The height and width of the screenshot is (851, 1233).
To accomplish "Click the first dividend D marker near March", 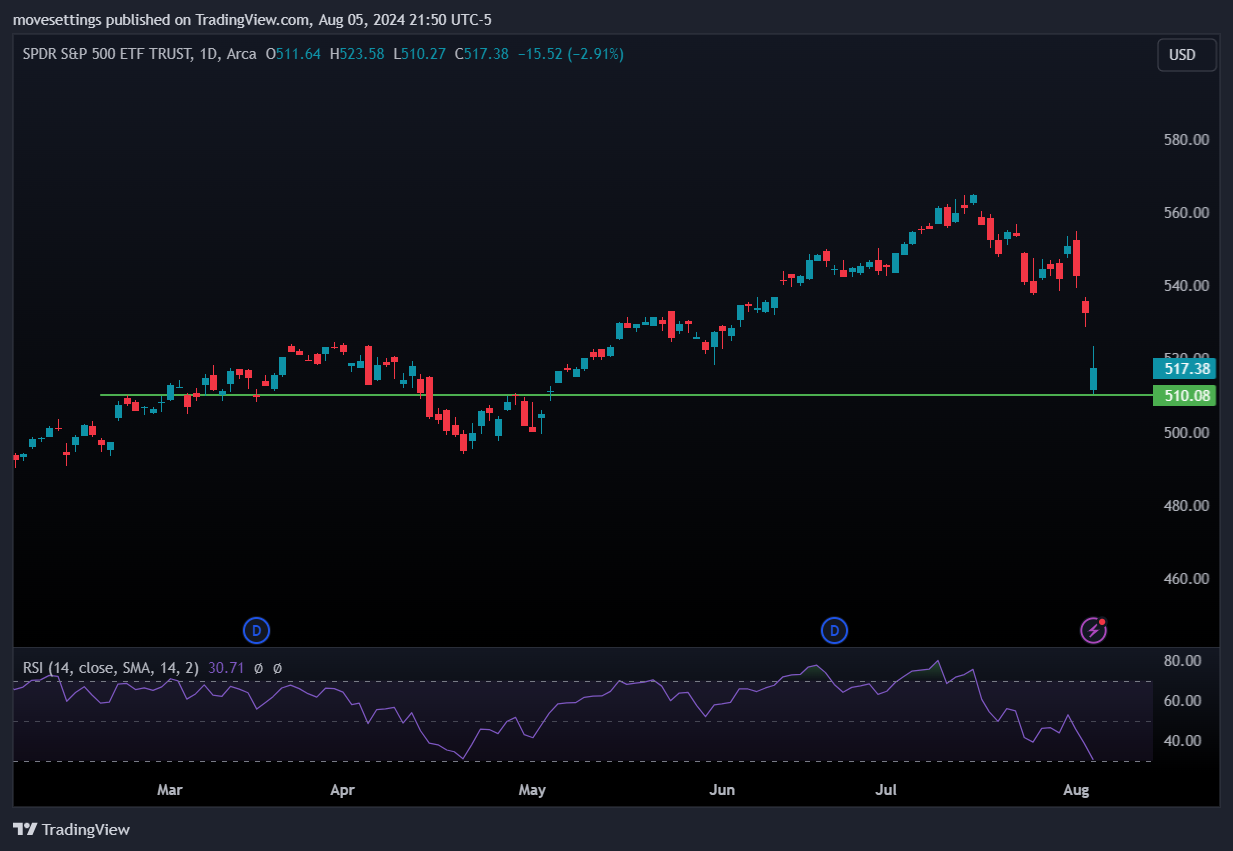I will click(257, 630).
